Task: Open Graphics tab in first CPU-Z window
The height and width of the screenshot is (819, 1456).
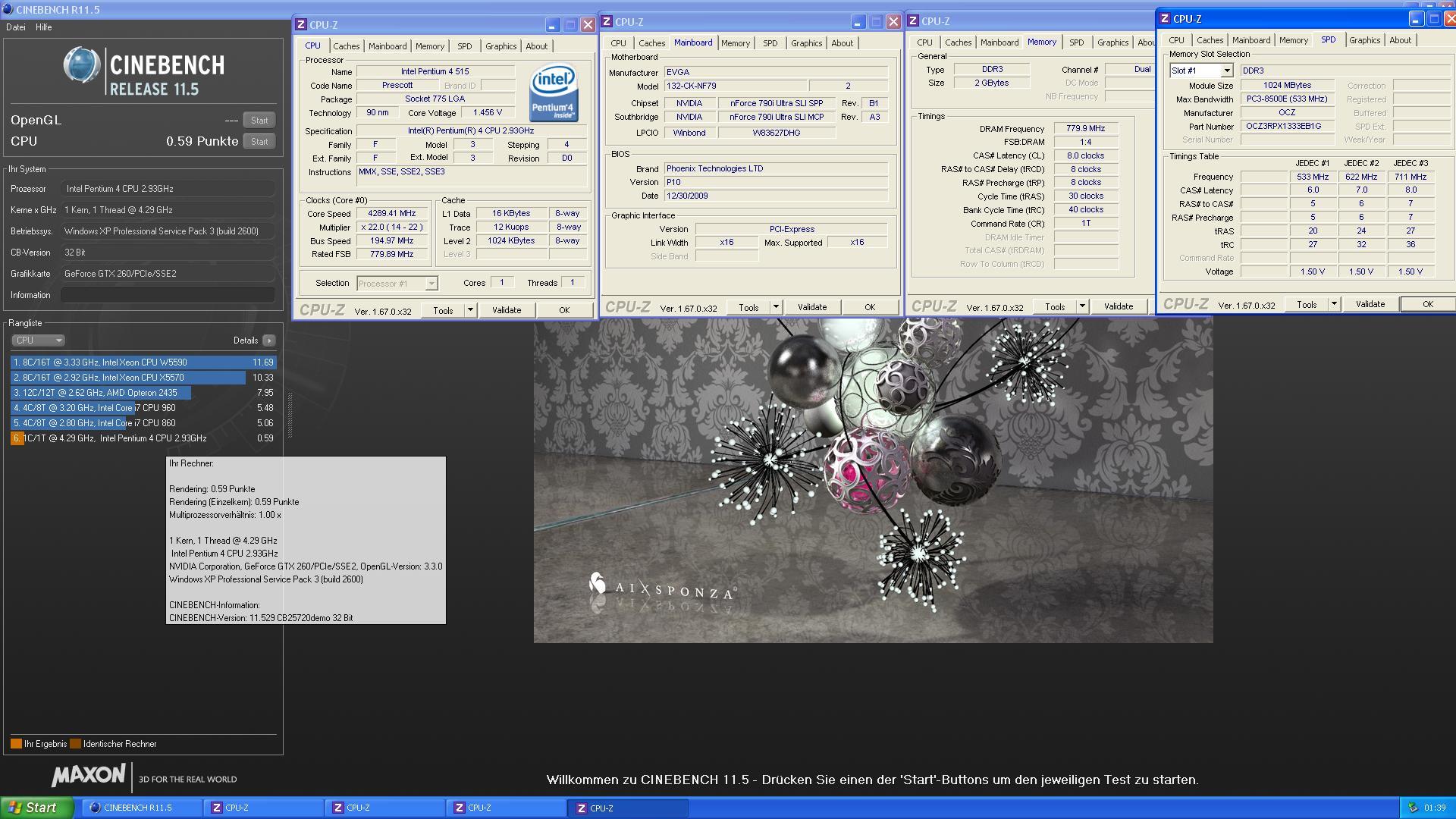Action: 500,46
